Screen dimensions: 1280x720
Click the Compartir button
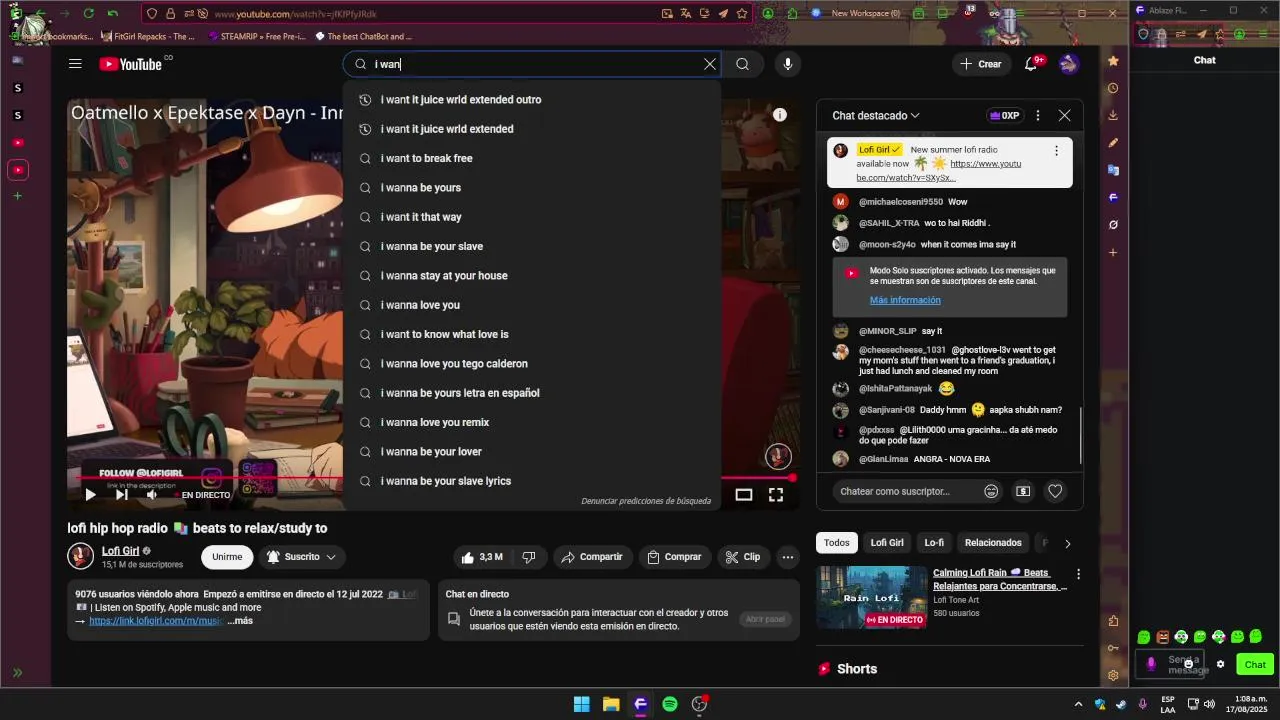(591, 557)
